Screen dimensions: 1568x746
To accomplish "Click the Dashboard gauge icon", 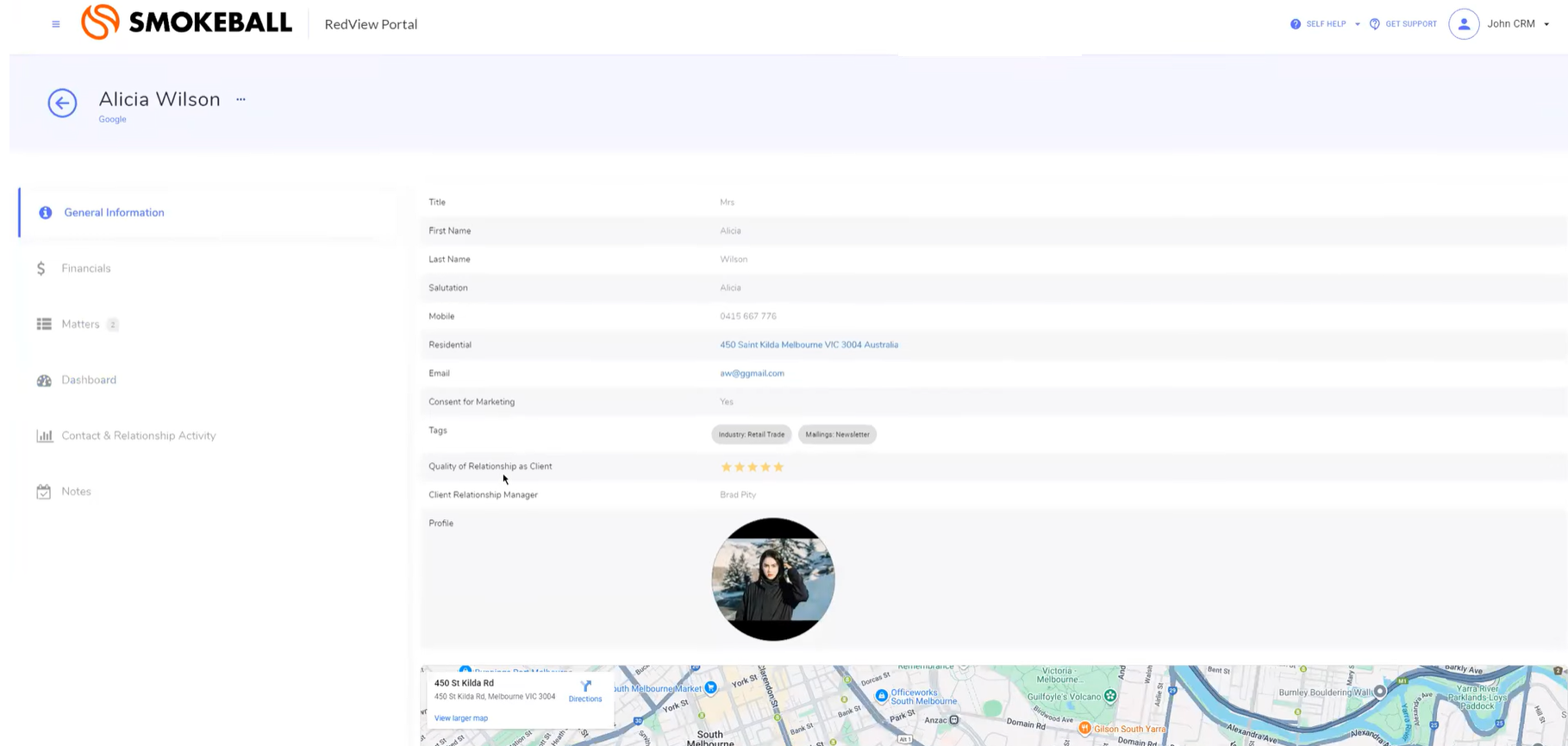I will click(x=44, y=380).
